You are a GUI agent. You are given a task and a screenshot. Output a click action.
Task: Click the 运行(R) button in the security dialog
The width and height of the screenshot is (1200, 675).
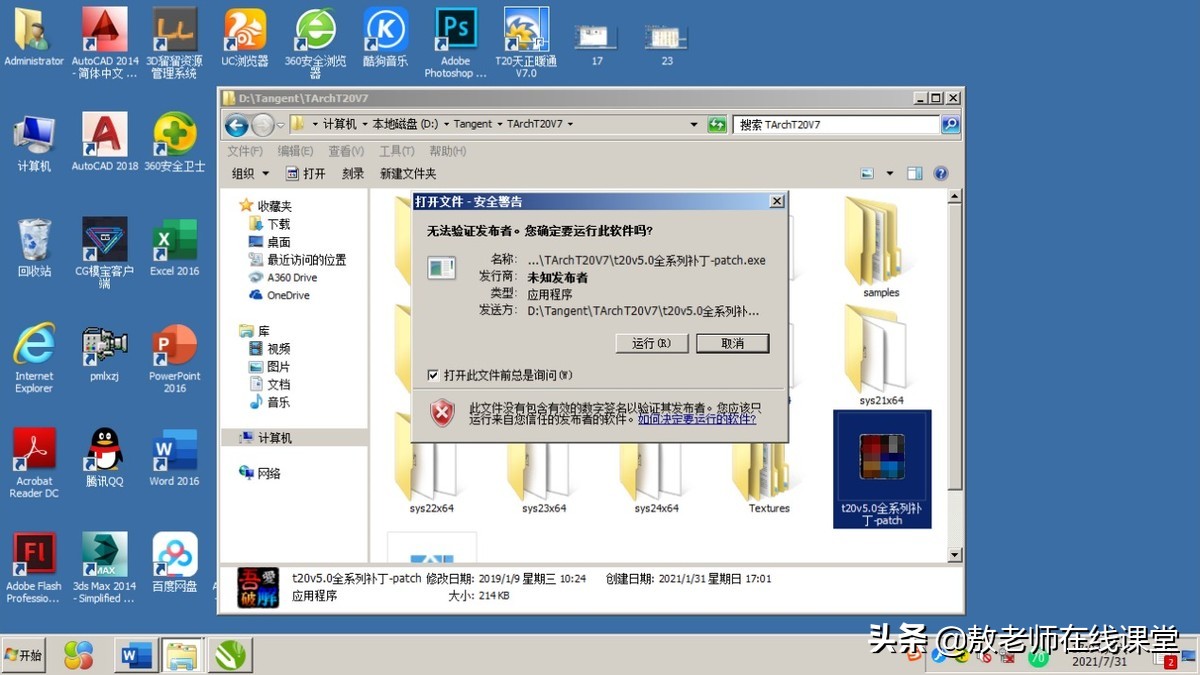point(651,343)
